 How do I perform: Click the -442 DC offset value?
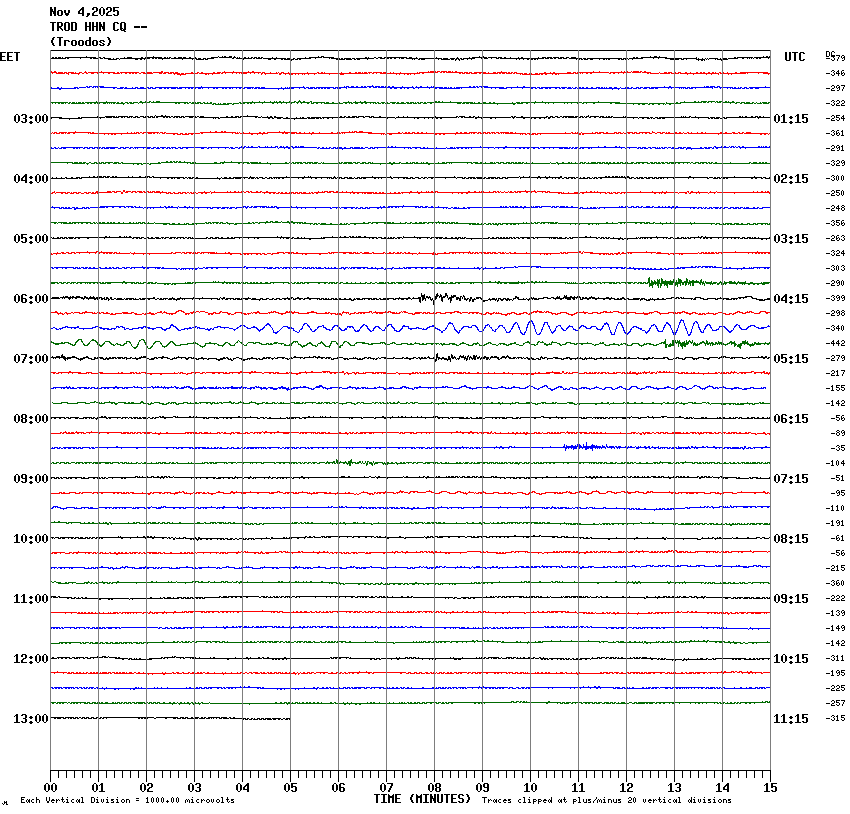coord(835,343)
